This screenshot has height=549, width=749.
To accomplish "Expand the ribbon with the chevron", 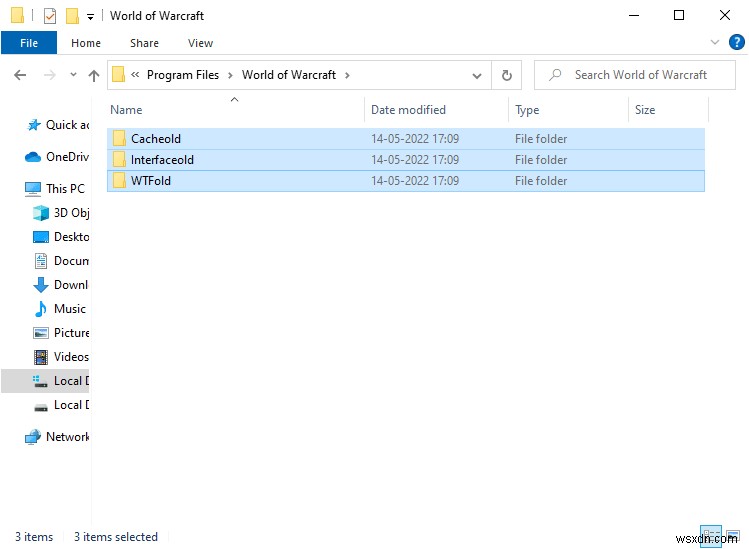I will click(714, 43).
